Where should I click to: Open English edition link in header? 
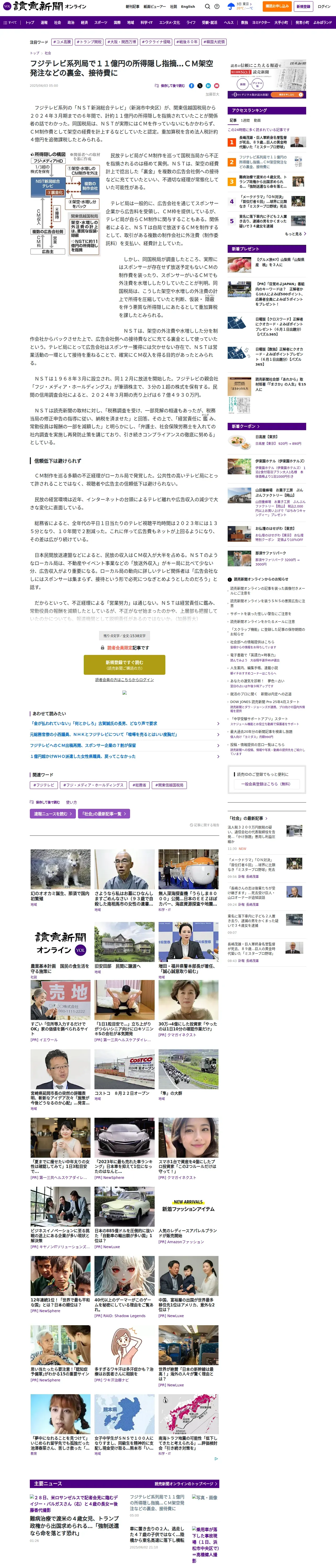[x=188, y=7]
